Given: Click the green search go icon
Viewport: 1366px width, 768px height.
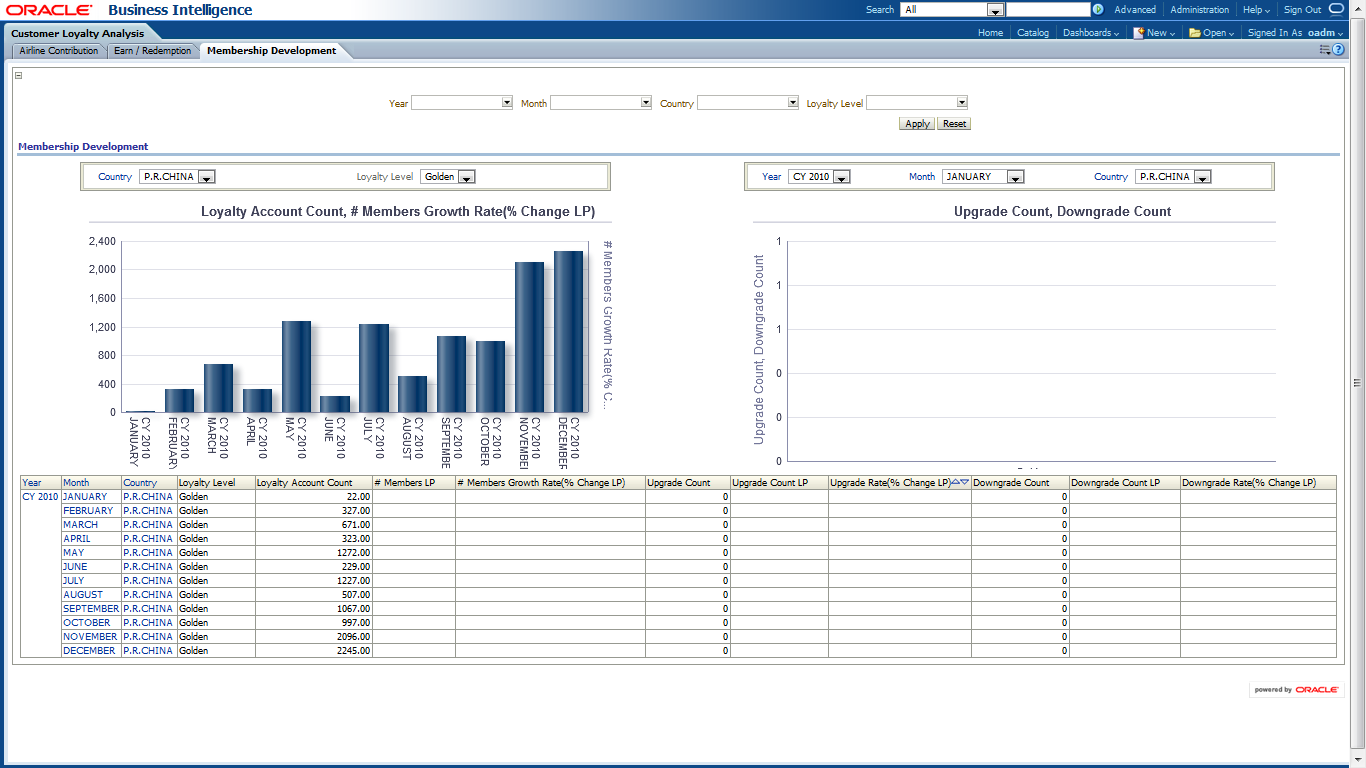Looking at the screenshot, I should [x=1098, y=9].
